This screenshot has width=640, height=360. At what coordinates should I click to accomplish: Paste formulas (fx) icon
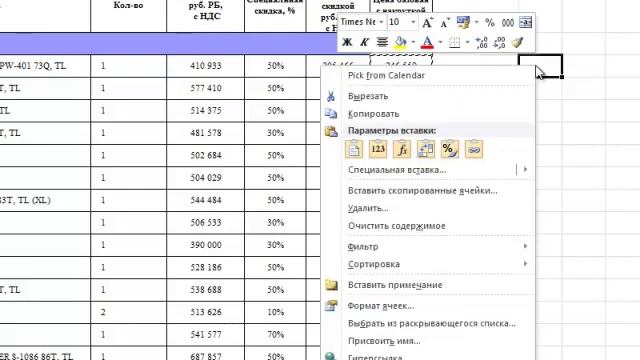point(402,149)
